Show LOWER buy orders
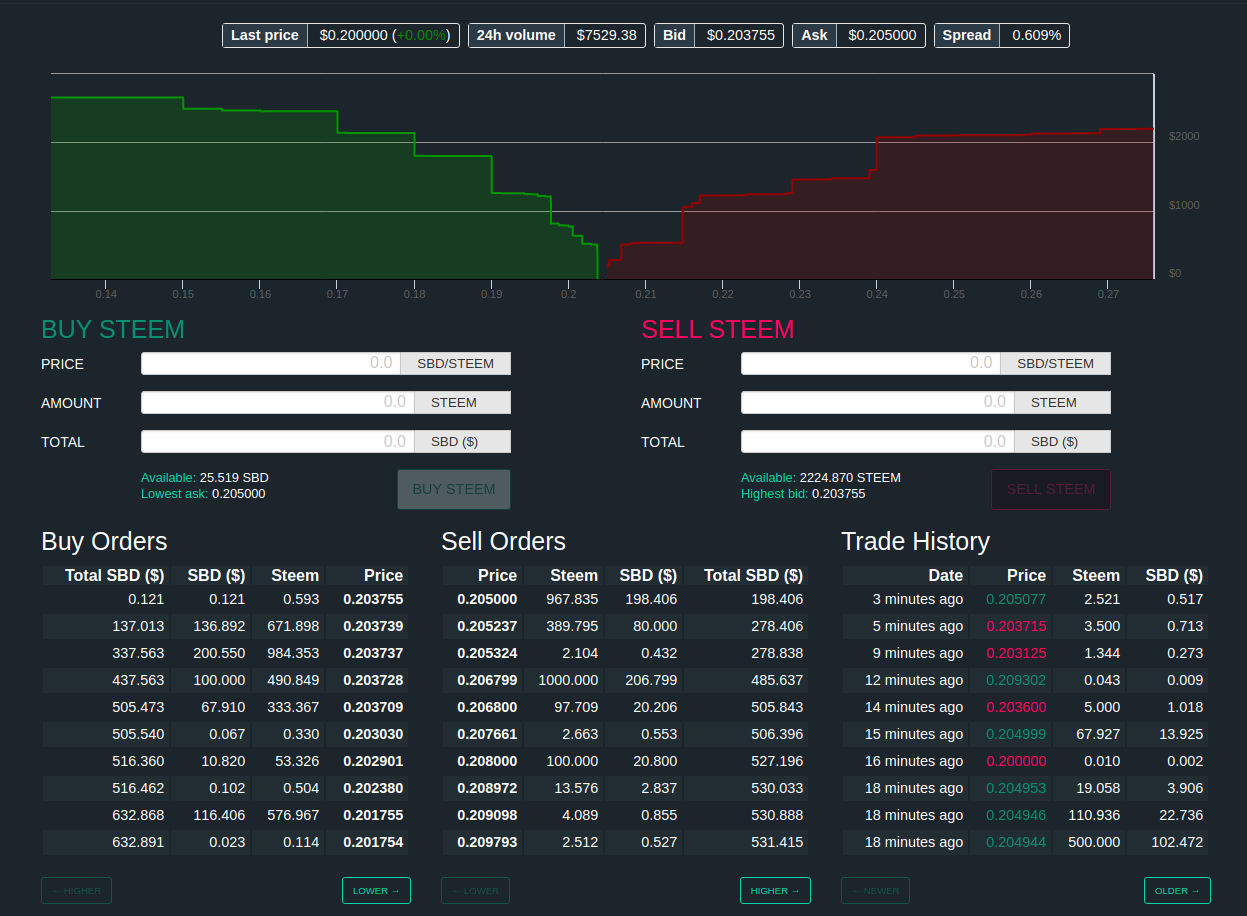 coord(376,890)
